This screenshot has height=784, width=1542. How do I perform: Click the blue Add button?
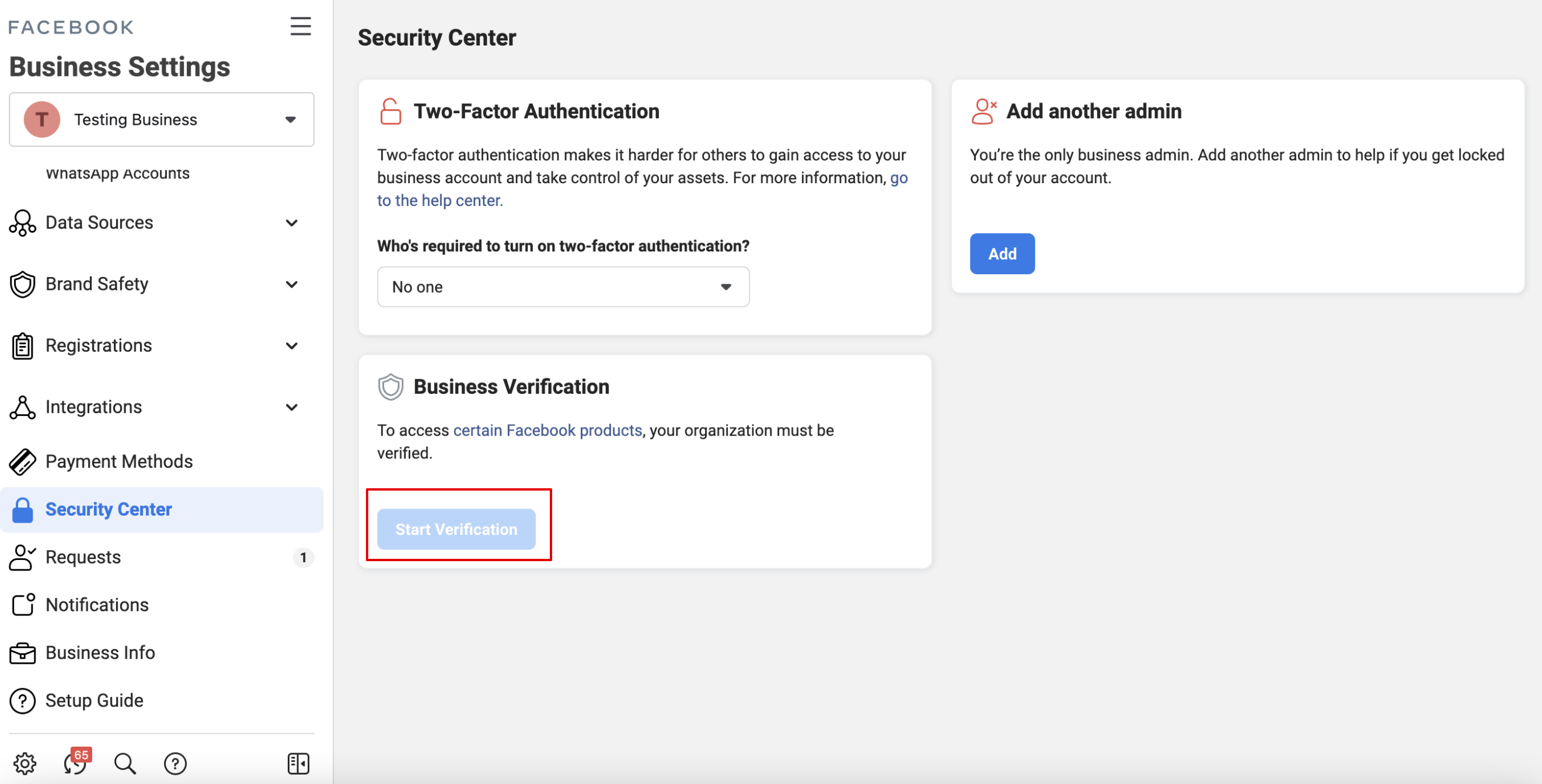point(1002,254)
